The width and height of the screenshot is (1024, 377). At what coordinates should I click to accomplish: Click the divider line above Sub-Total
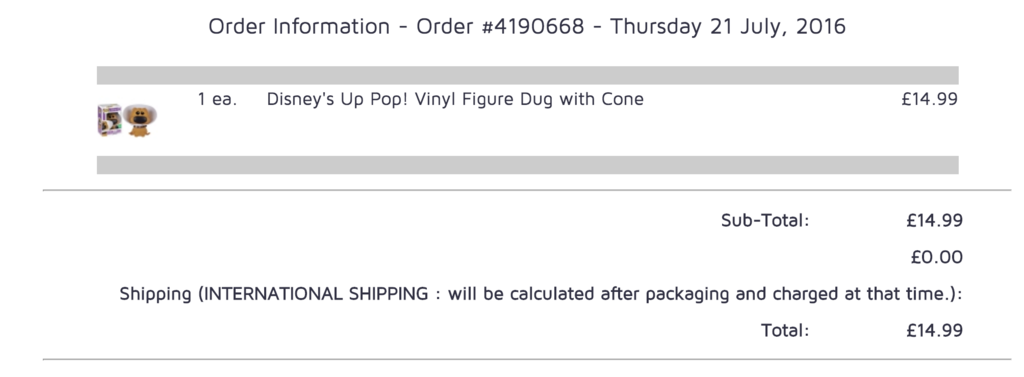point(527,191)
